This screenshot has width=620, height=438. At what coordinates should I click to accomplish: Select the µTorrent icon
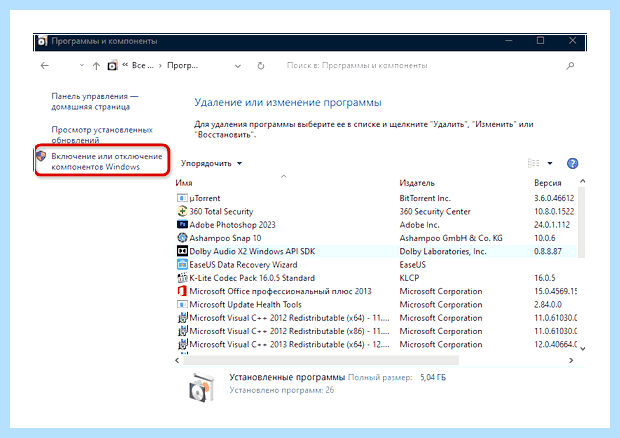(x=182, y=198)
